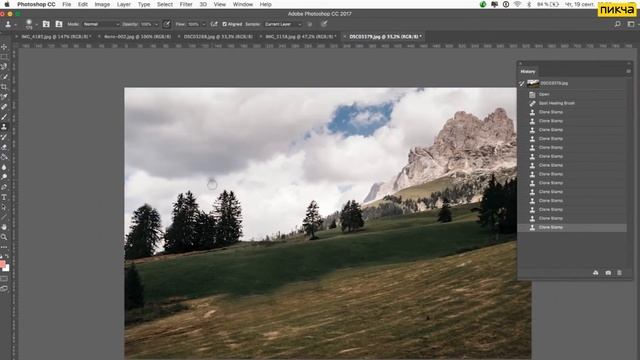Switch foreground and background colors
The width and height of the screenshot is (640, 360).
pos(7,257)
